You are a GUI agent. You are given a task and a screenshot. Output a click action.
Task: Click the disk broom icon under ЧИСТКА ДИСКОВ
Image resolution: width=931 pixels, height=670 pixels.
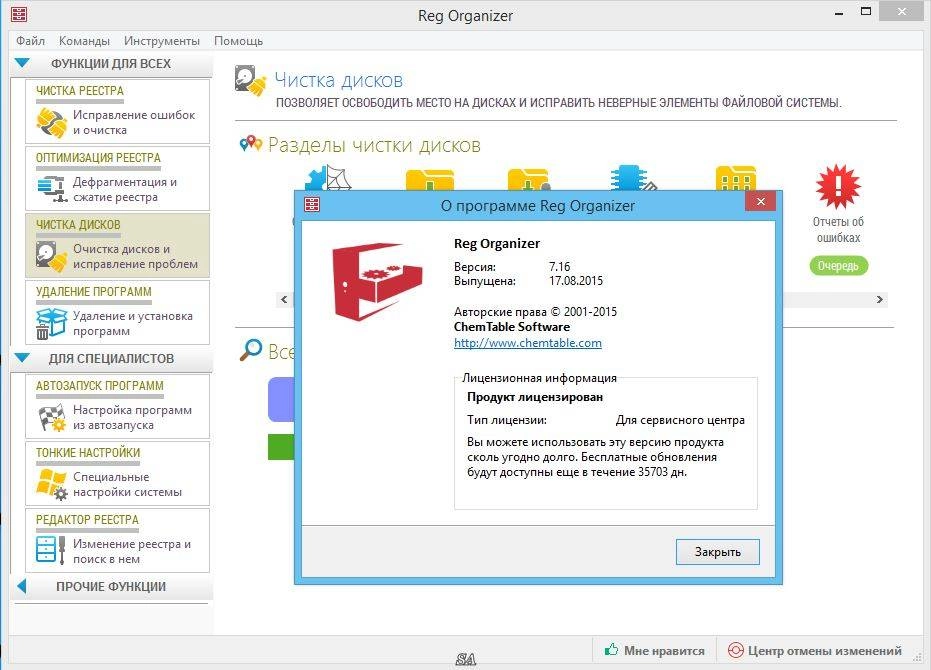coord(52,256)
